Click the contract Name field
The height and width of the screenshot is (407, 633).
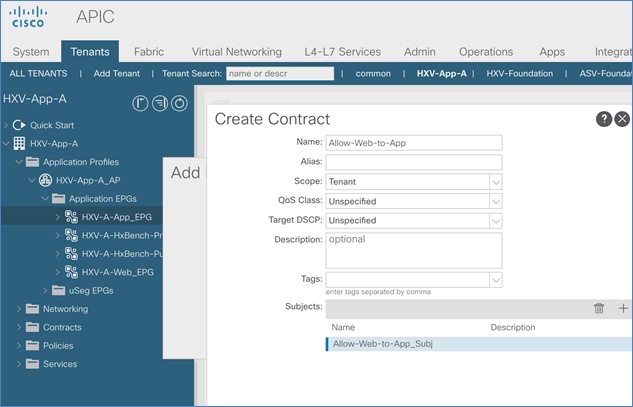[x=414, y=143]
